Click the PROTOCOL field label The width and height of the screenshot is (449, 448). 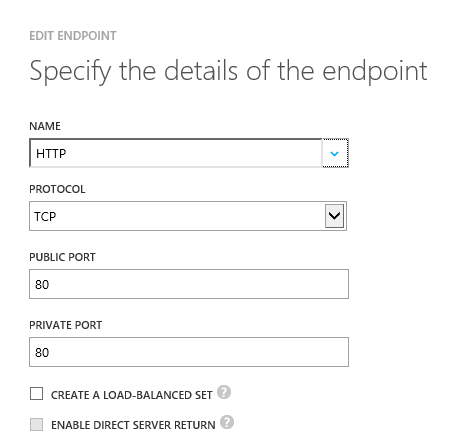coord(57,189)
